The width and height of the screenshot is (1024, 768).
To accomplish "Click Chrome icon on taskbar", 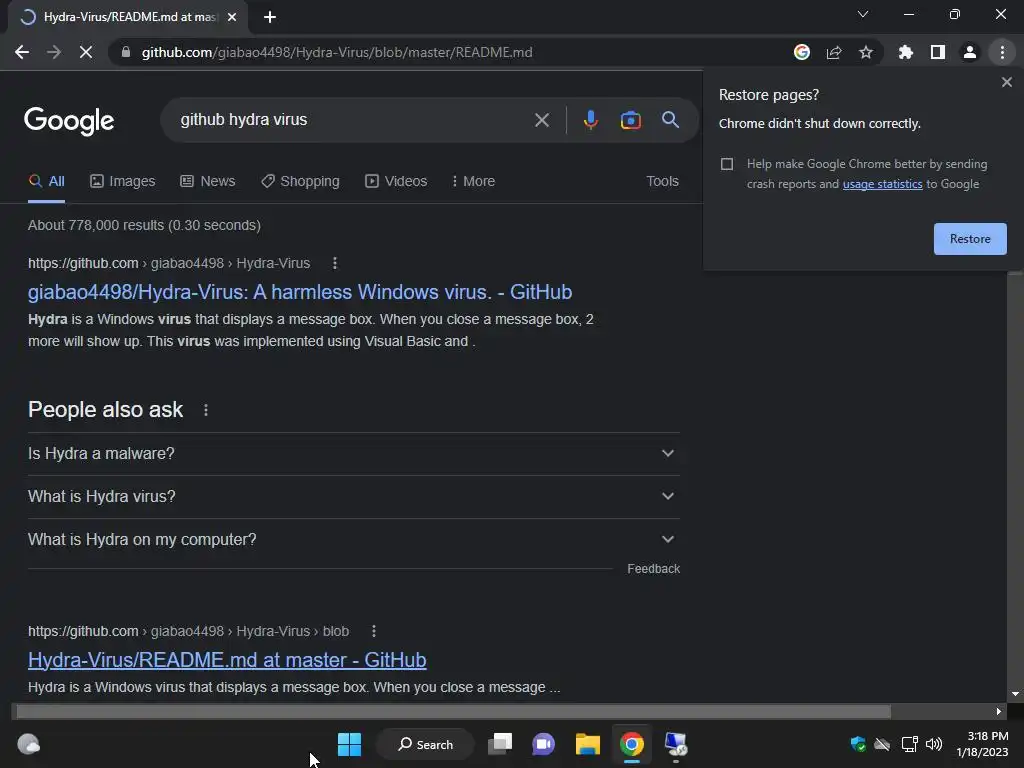I will tap(632, 744).
